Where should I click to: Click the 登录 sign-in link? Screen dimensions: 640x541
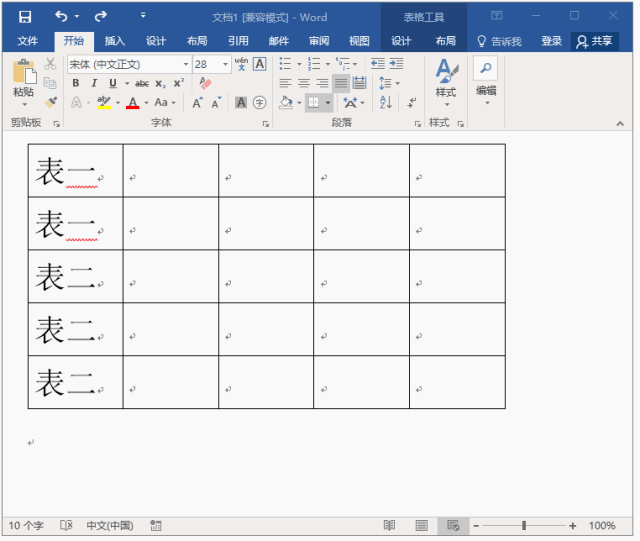pos(551,41)
